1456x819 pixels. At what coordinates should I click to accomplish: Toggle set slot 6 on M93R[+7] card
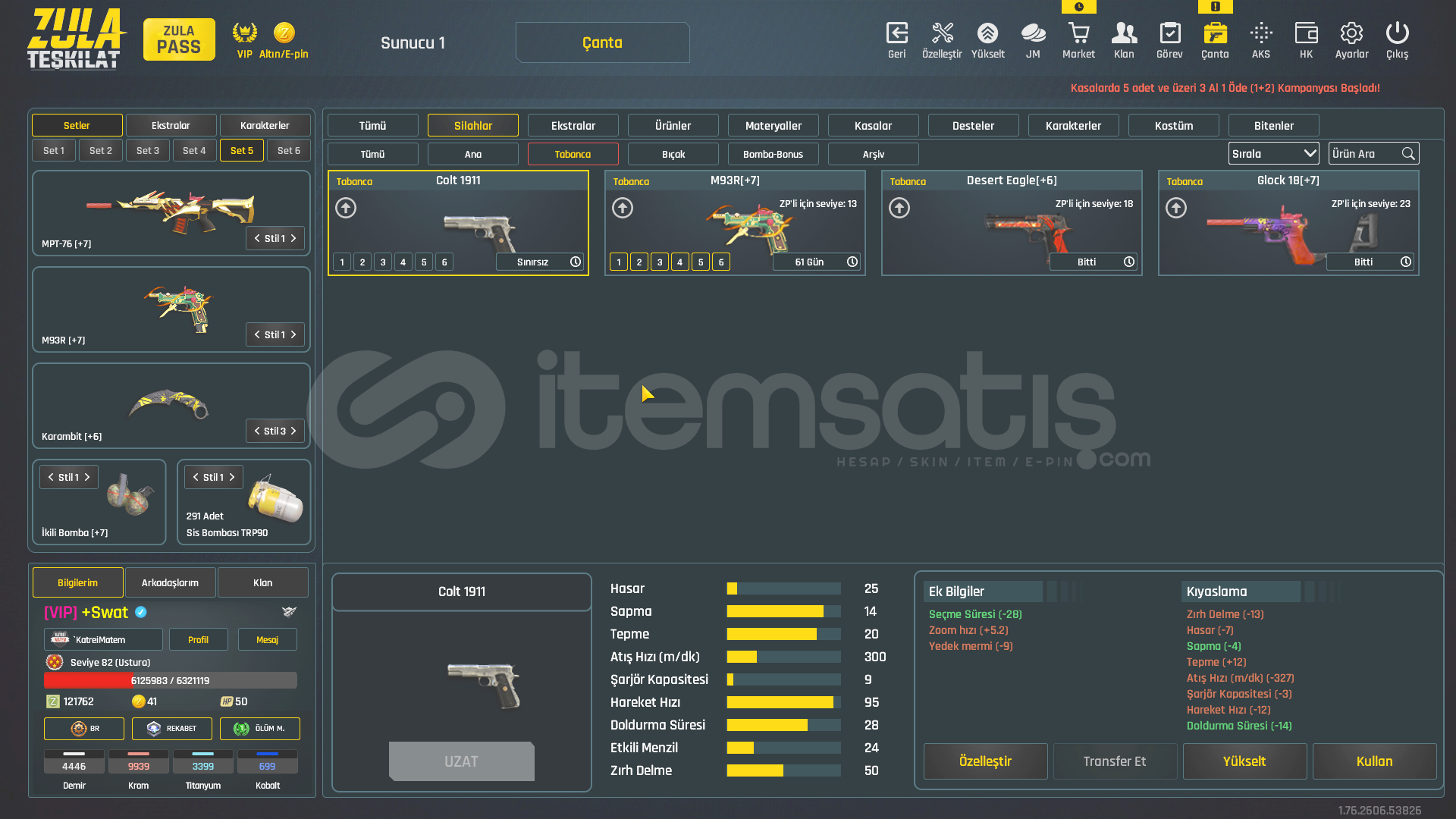point(721,262)
